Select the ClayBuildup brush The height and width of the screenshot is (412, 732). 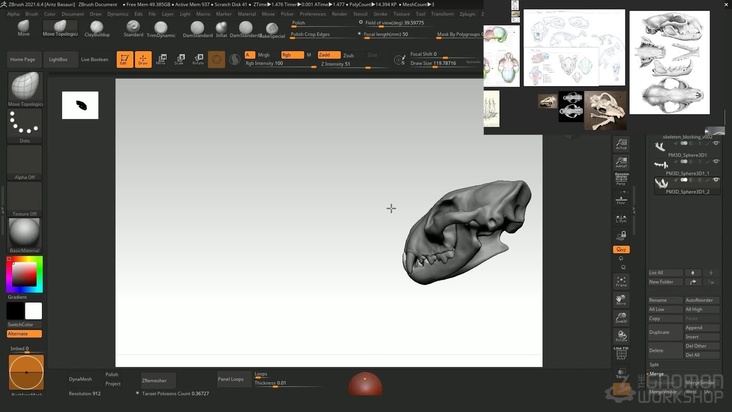click(x=97, y=29)
